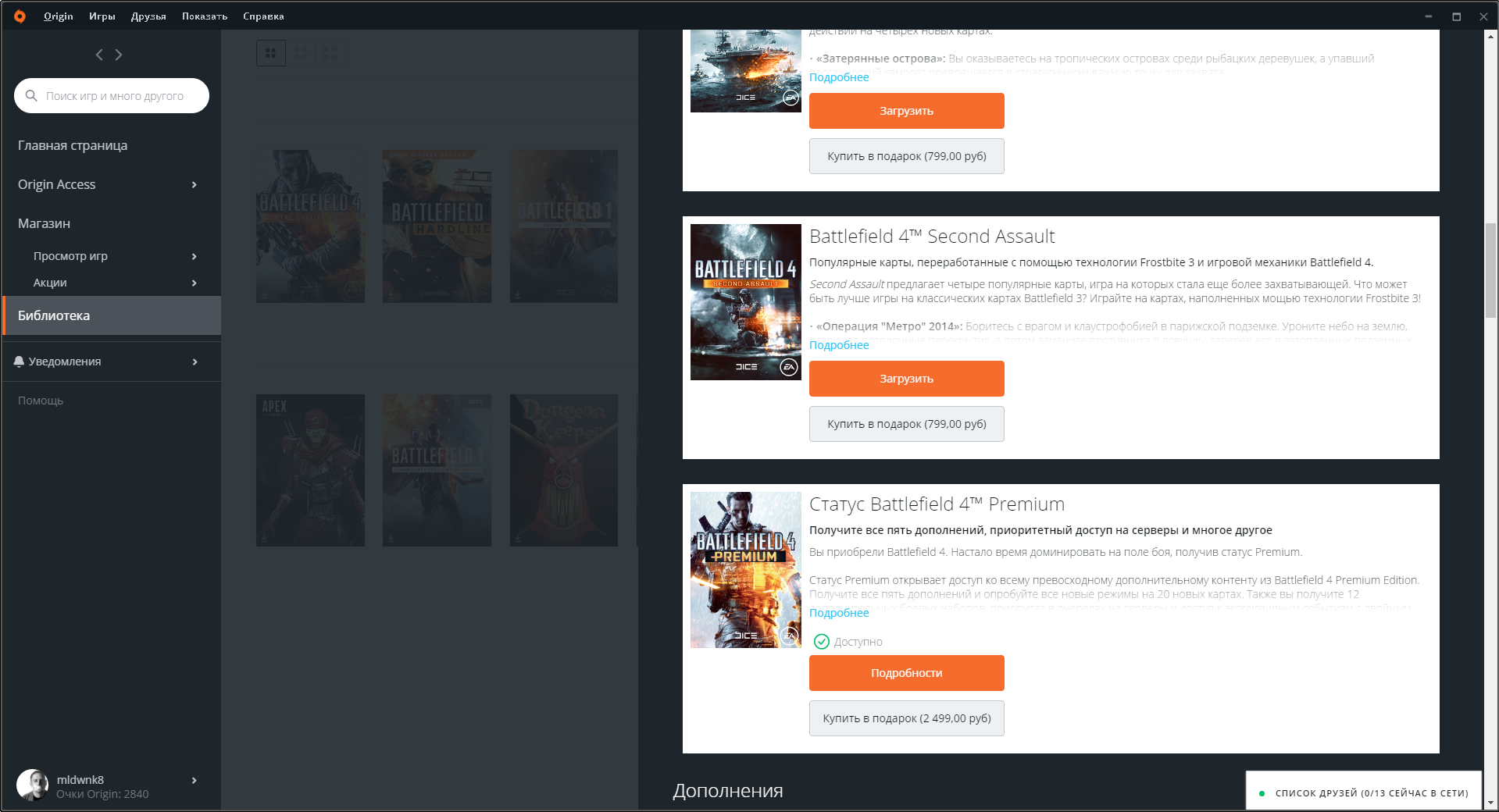Go back with the left arrow
The height and width of the screenshot is (812, 1499).
click(x=99, y=55)
